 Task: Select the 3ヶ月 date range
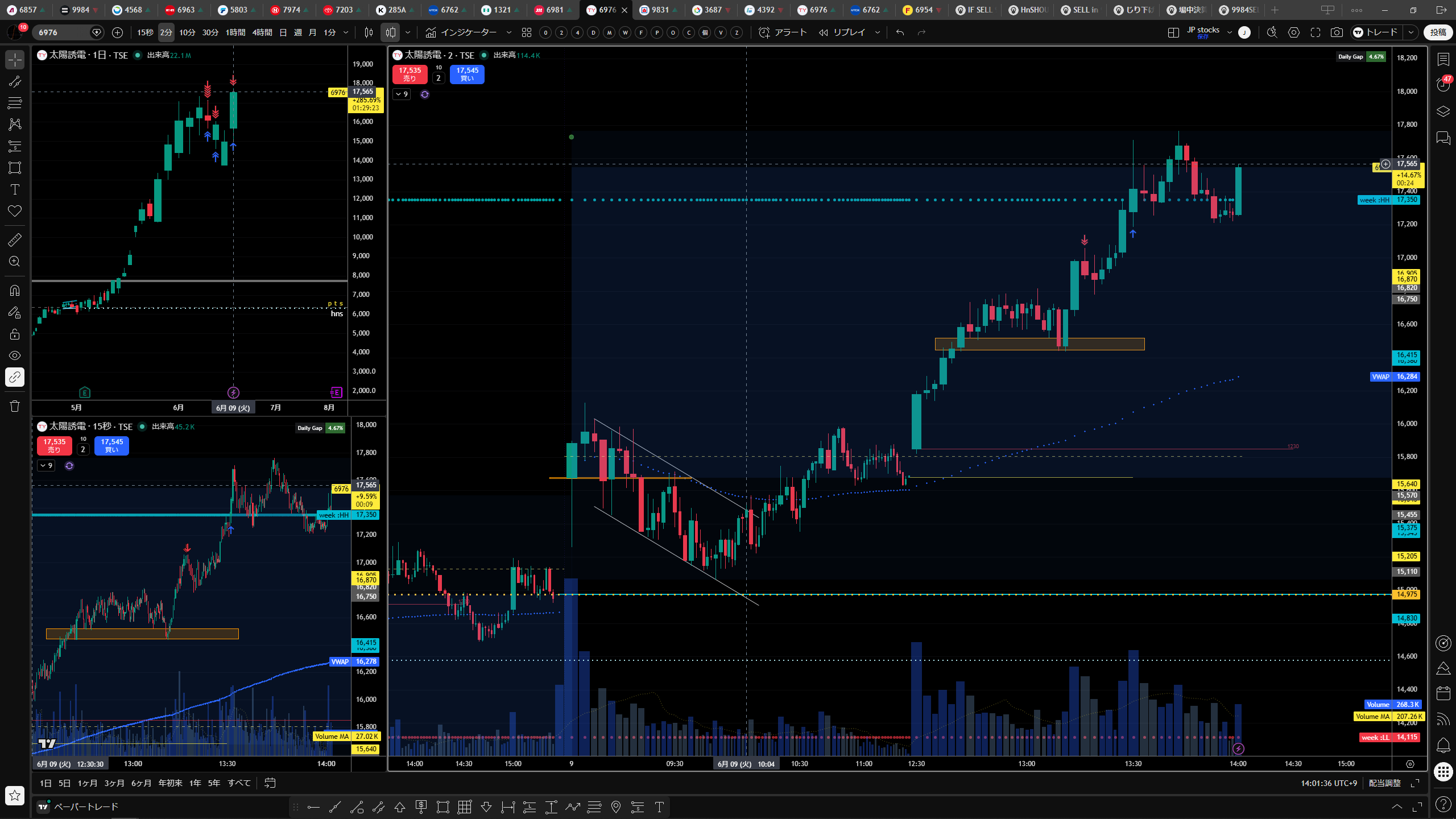point(114,783)
